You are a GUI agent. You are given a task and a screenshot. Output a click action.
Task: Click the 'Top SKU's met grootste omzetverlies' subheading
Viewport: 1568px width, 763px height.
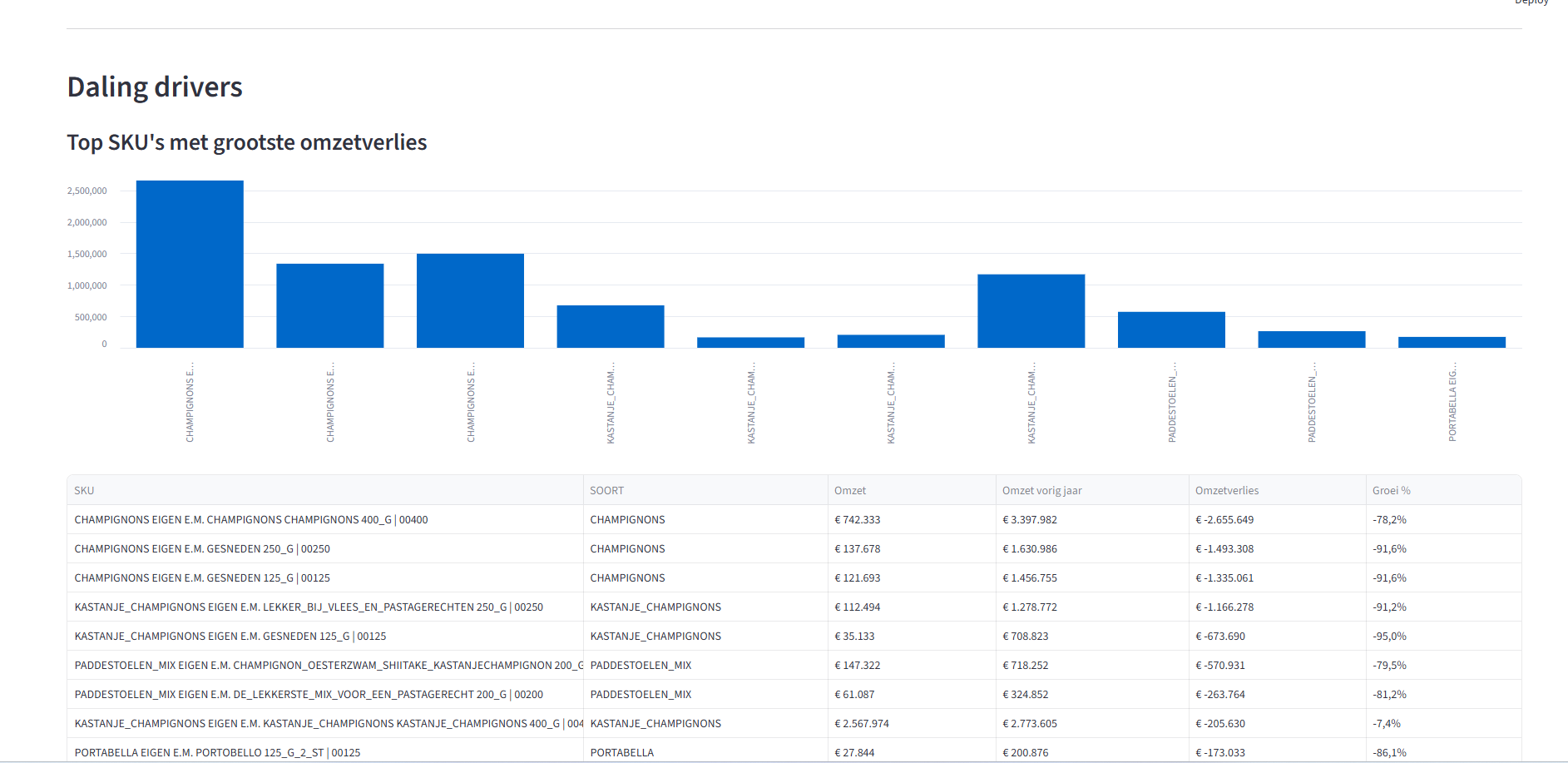click(x=247, y=142)
